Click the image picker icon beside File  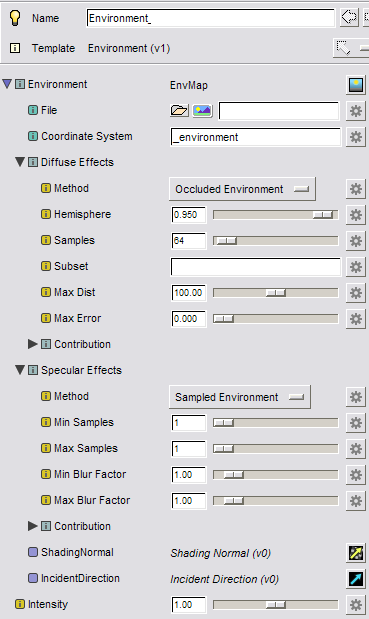coord(202,111)
